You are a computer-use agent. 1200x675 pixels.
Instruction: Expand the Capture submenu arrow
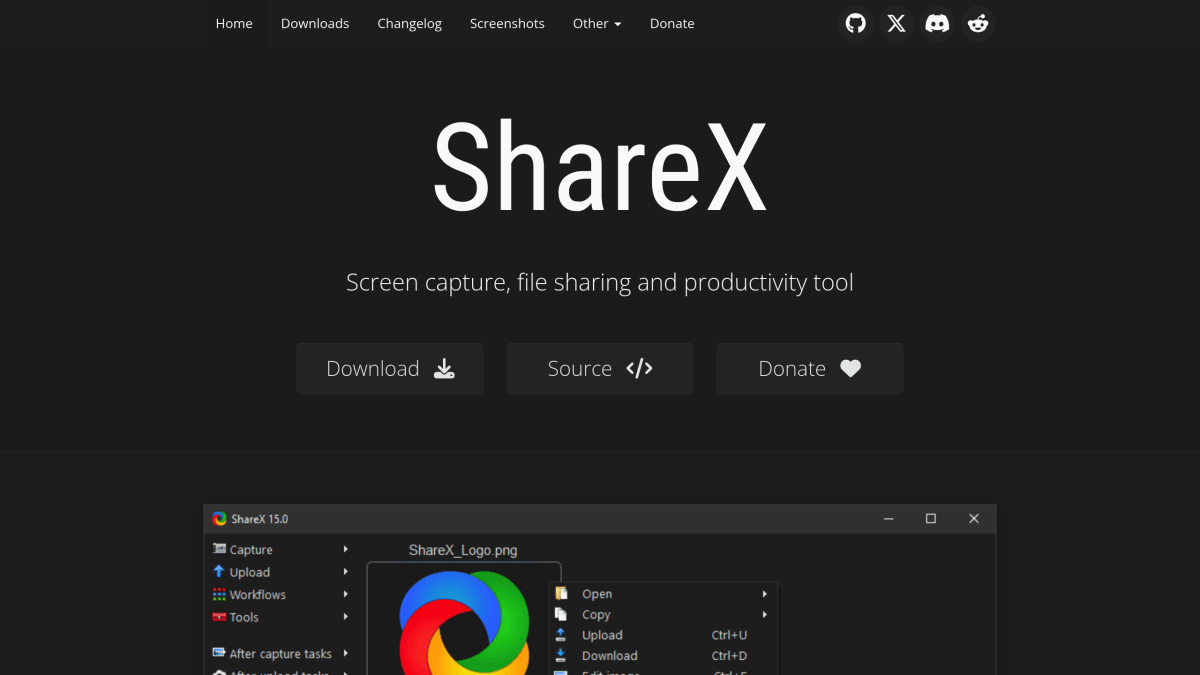click(x=345, y=549)
